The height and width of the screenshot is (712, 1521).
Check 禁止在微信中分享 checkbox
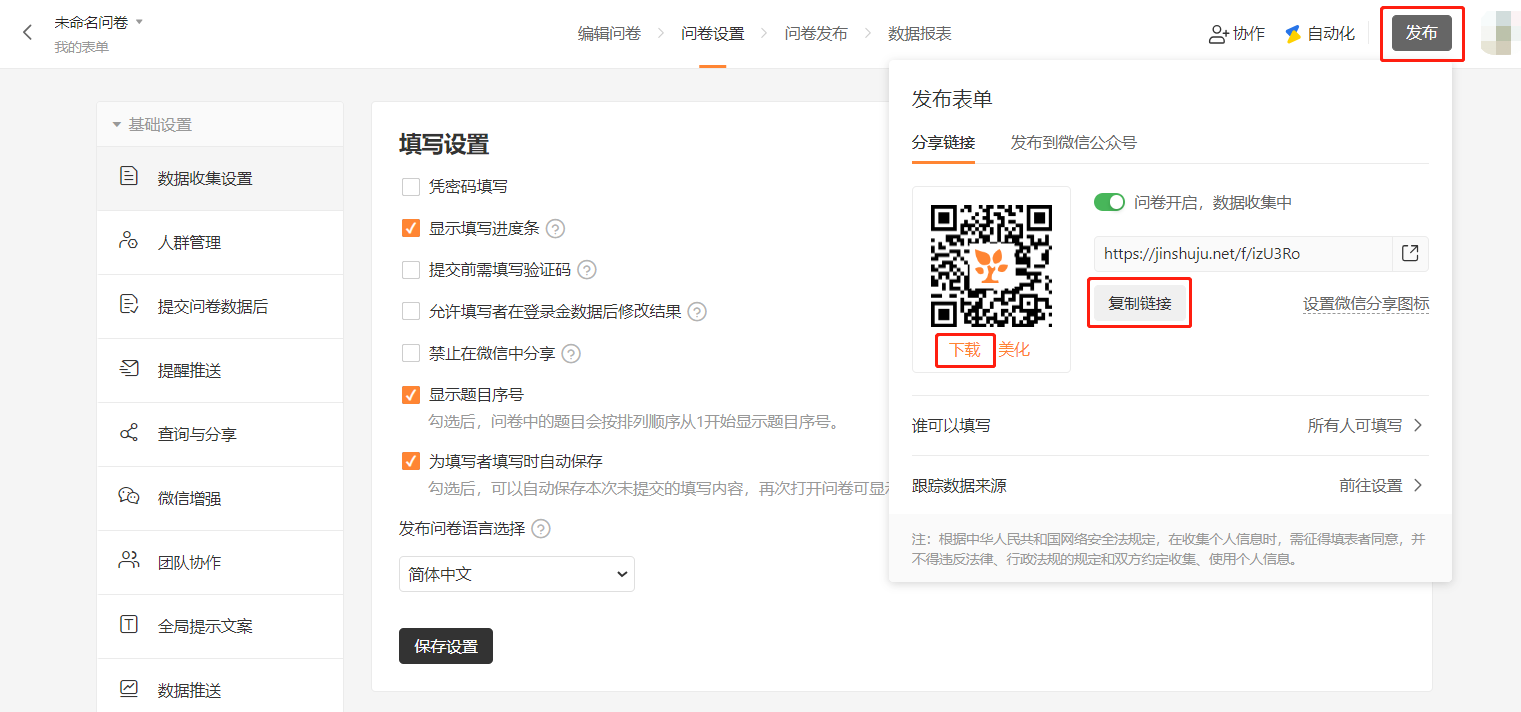tap(410, 354)
